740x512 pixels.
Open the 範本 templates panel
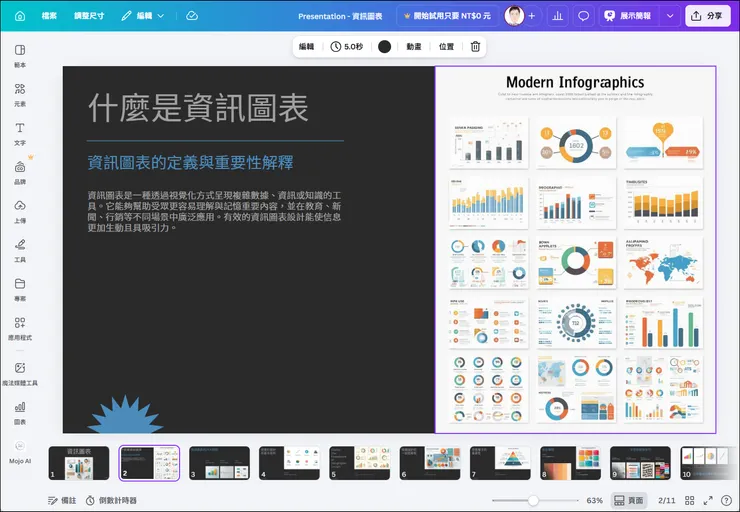point(20,56)
